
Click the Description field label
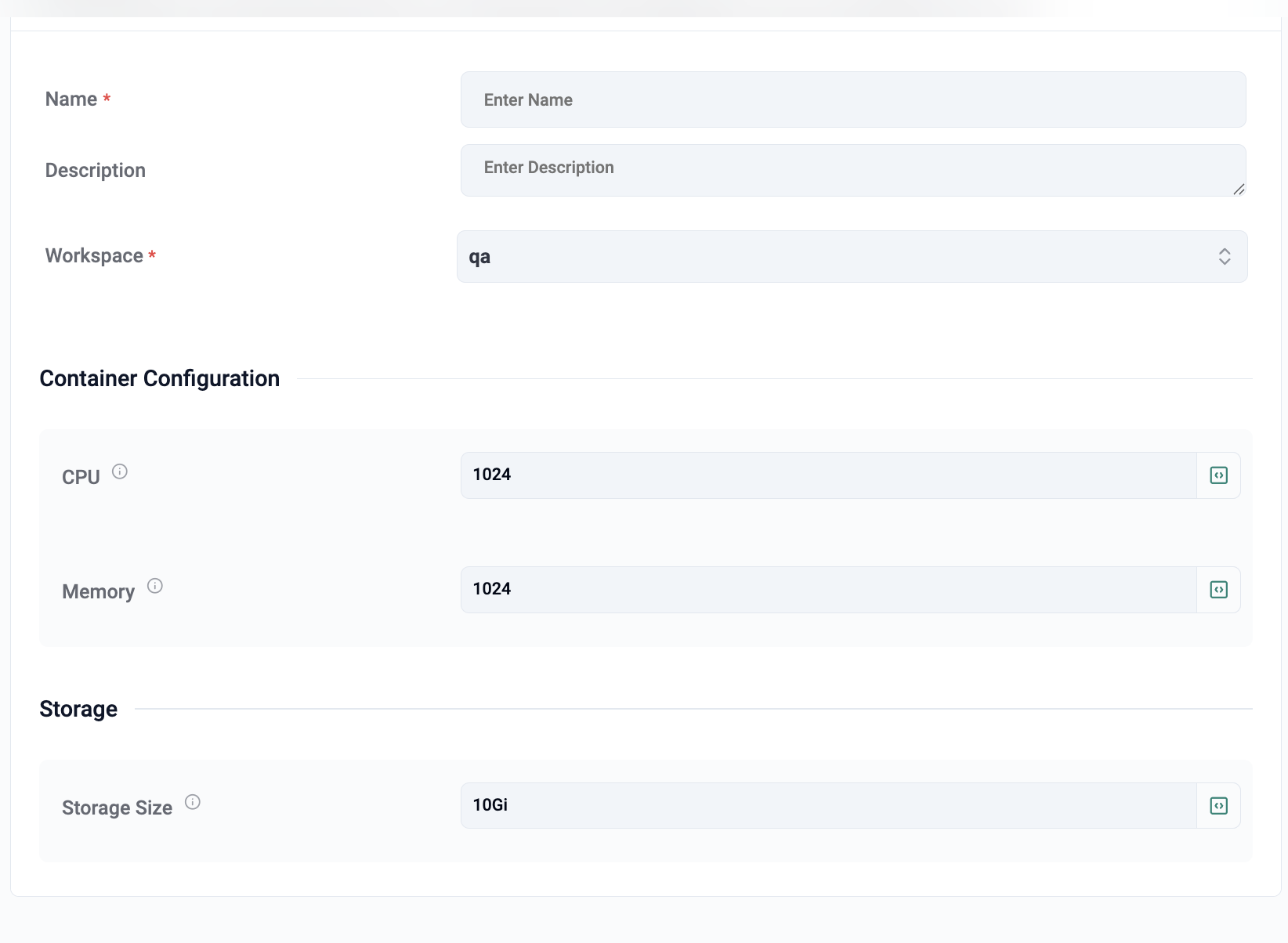point(96,171)
